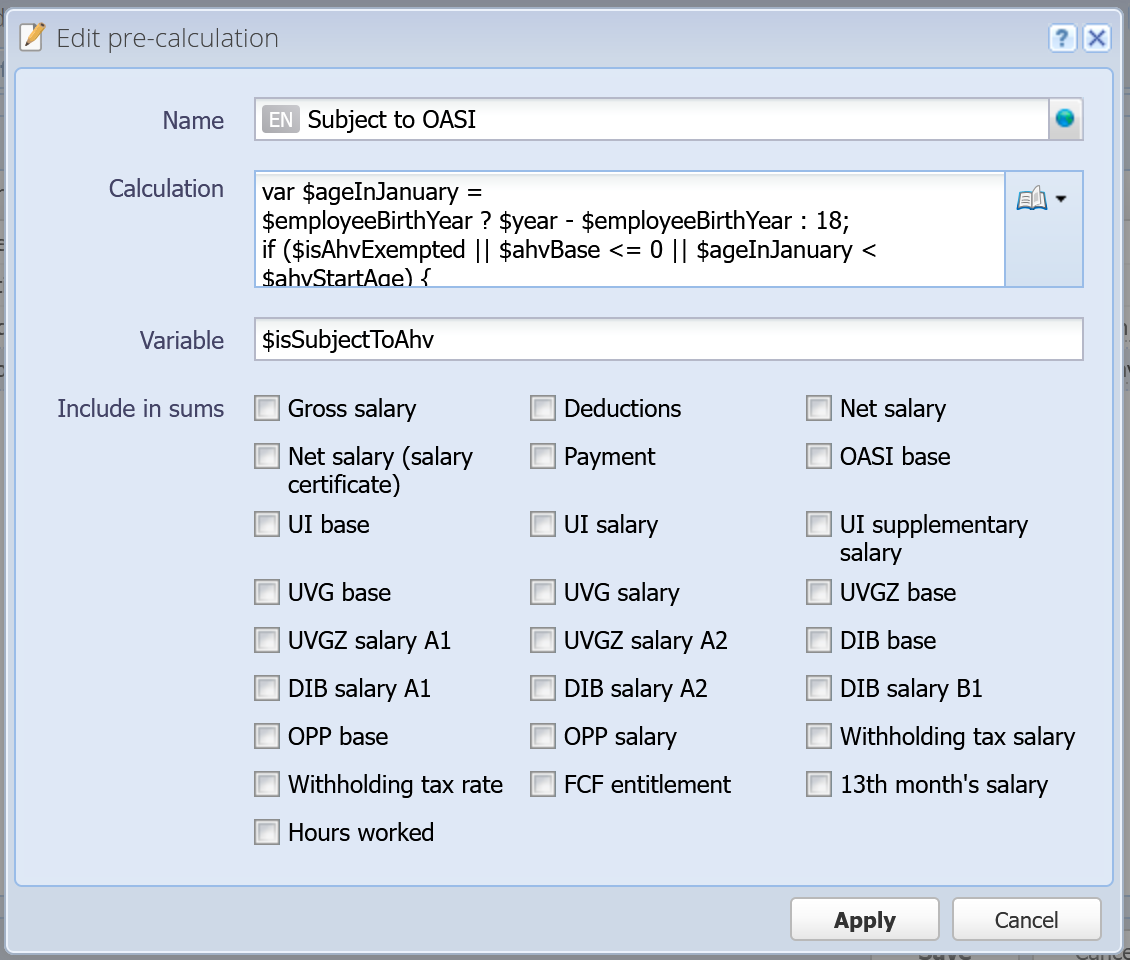This screenshot has height=960, width=1130.
Task: Click the pencil edit icon in title
Action: (32, 37)
